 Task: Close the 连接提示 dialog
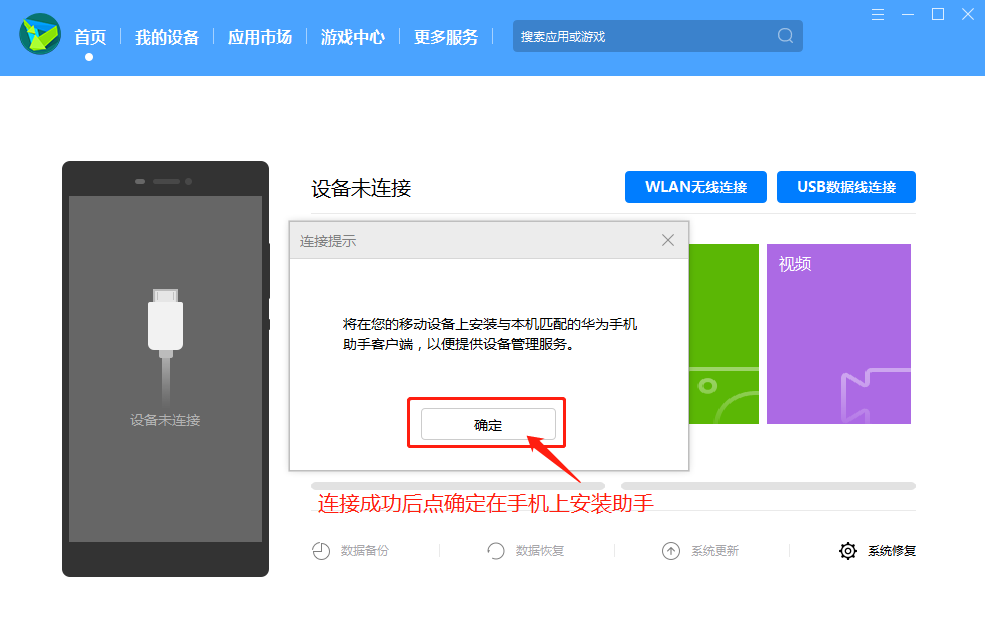point(668,240)
